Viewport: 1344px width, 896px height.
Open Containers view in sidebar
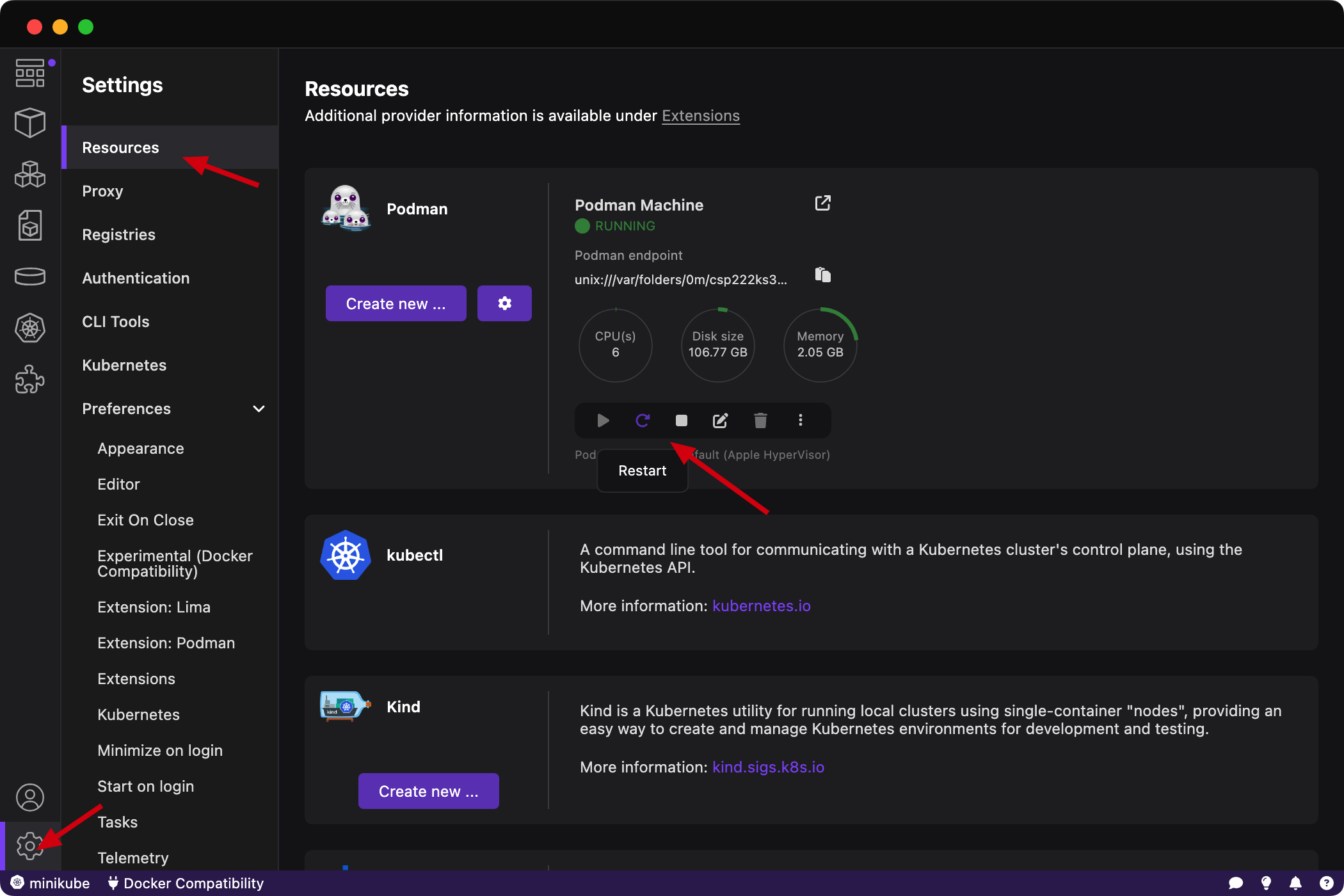pyautogui.click(x=30, y=122)
